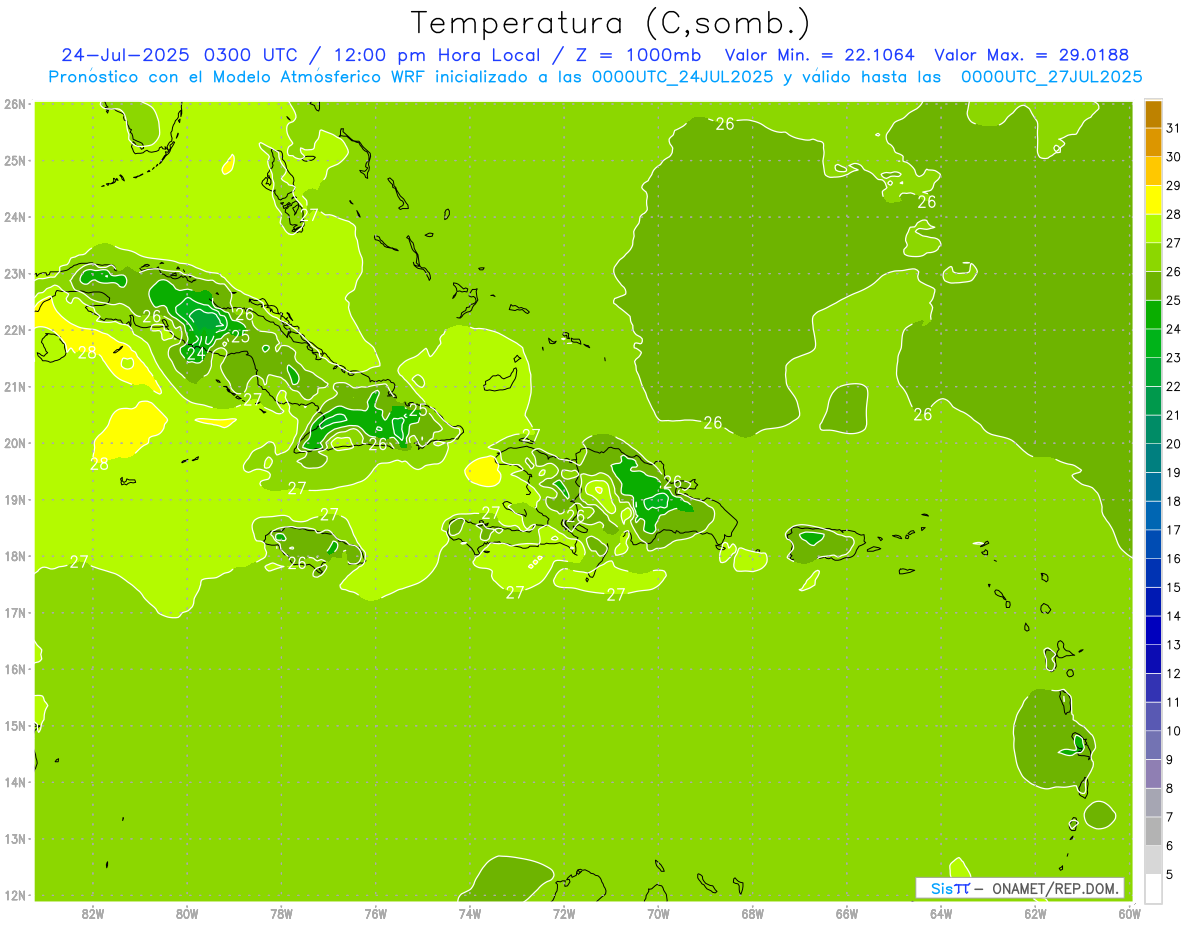
Task: Select the 13N latitude axis label
Action: tap(14, 839)
